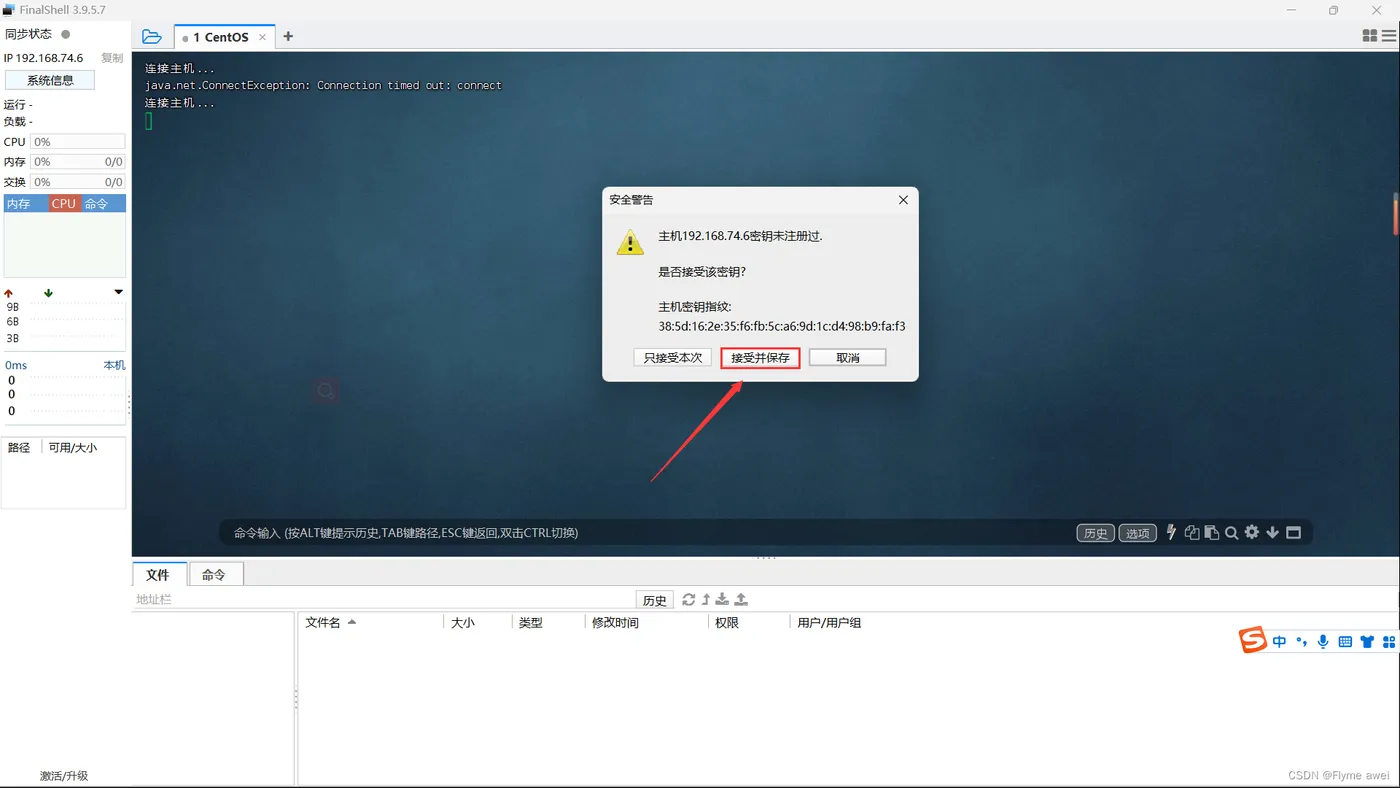
Task: Toggle Sogou punctuation mode icon
Action: tap(1301, 642)
